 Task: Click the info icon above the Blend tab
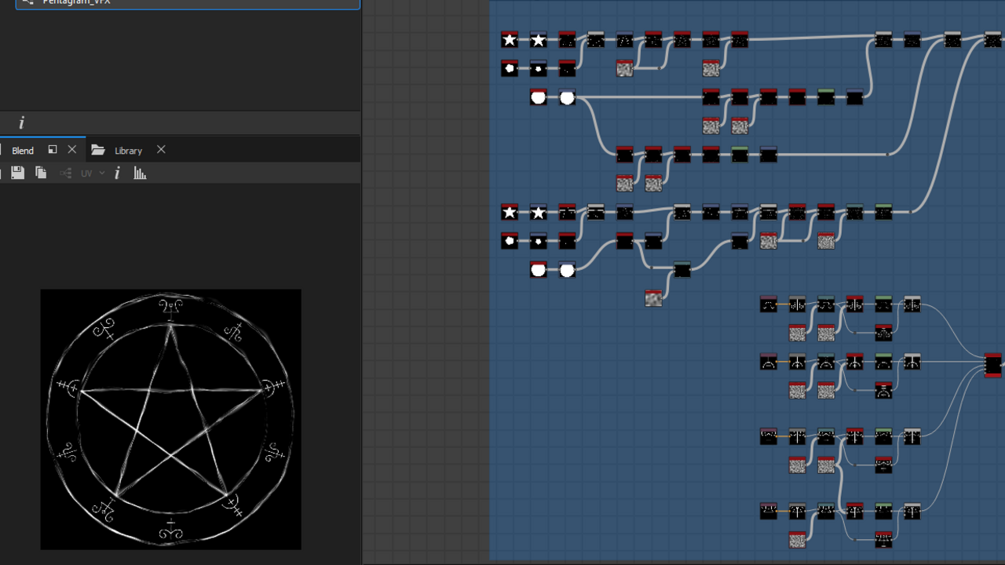(21, 122)
